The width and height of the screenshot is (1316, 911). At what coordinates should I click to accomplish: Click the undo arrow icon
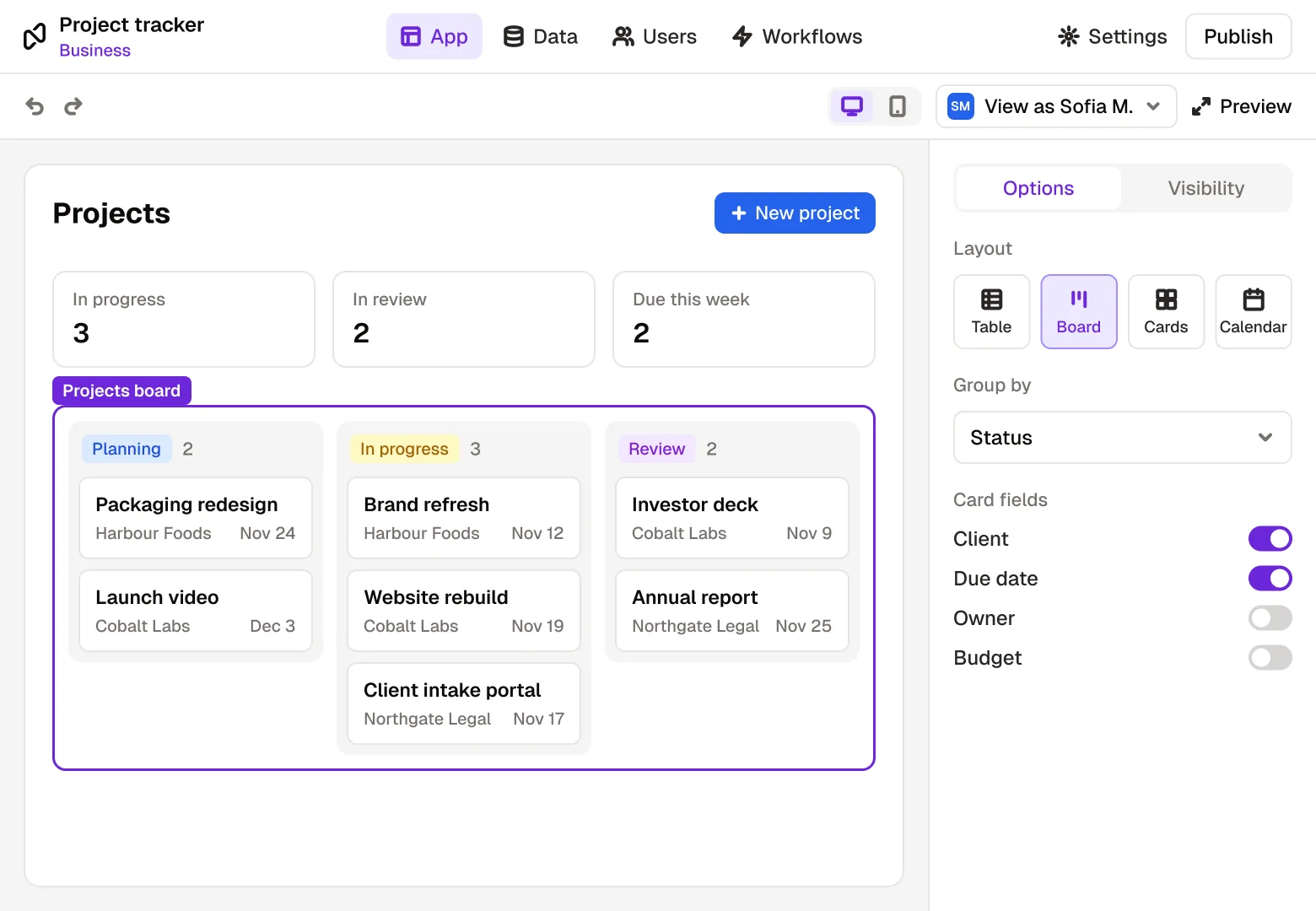35,106
